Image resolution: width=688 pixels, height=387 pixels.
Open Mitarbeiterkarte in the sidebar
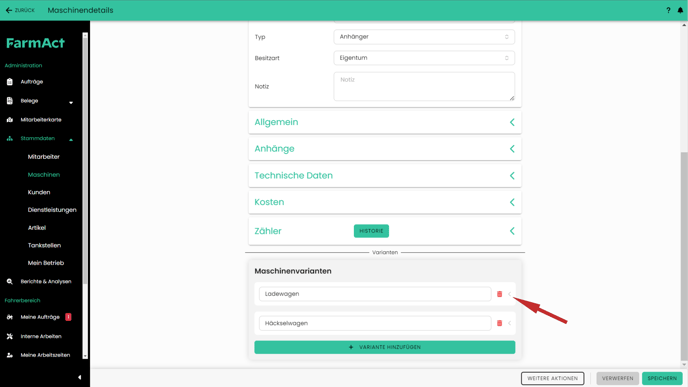pyautogui.click(x=41, y=119)
